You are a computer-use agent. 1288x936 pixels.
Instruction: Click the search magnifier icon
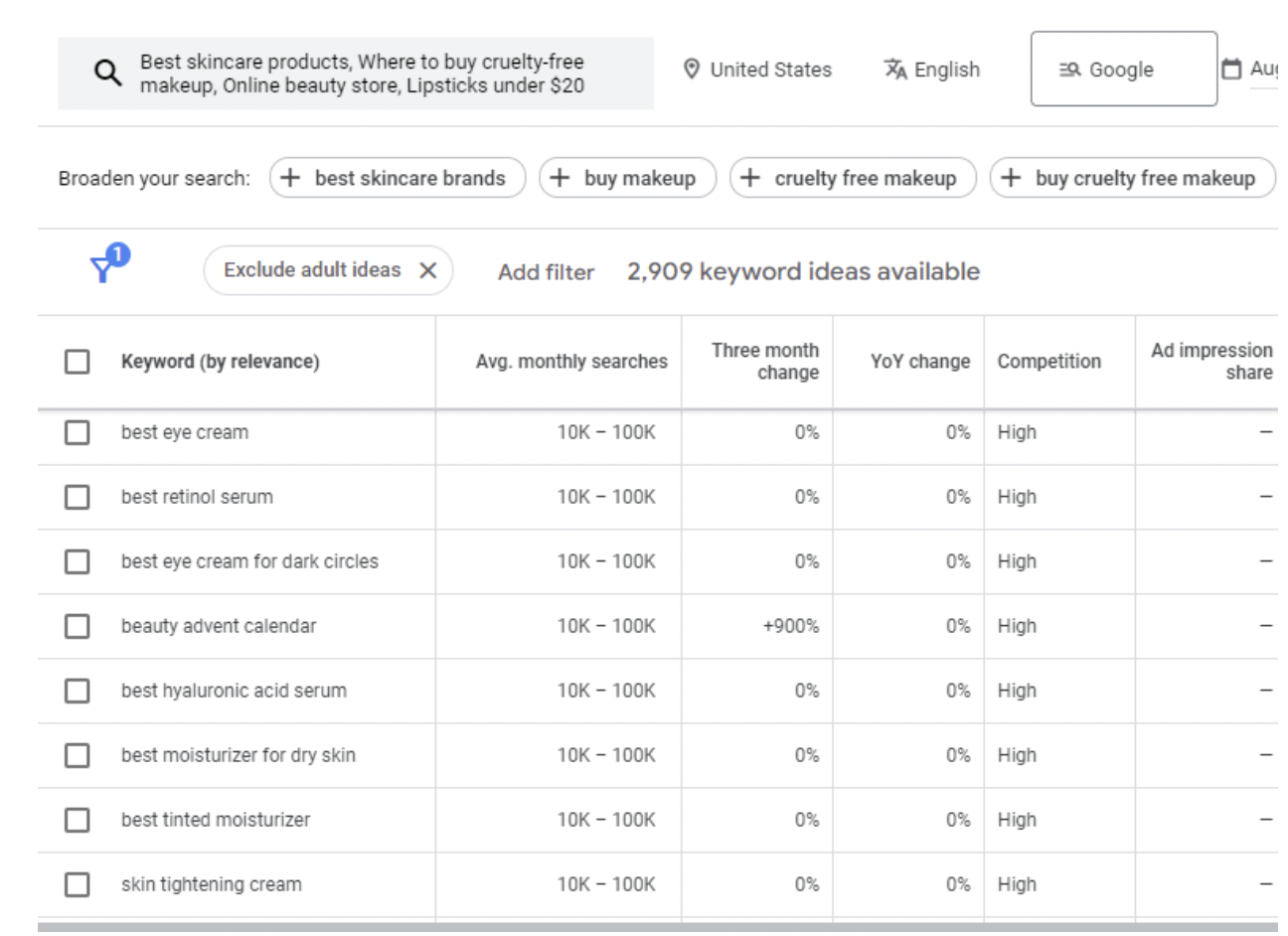pyautogui.click(x=107, y=73)
